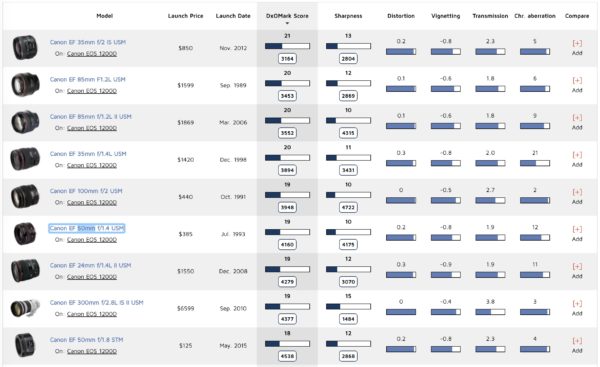Viewport: 600px width, 367px height.
Task: Open Canon EF 24mm f/1.4L II USM link
Action: 90,265
